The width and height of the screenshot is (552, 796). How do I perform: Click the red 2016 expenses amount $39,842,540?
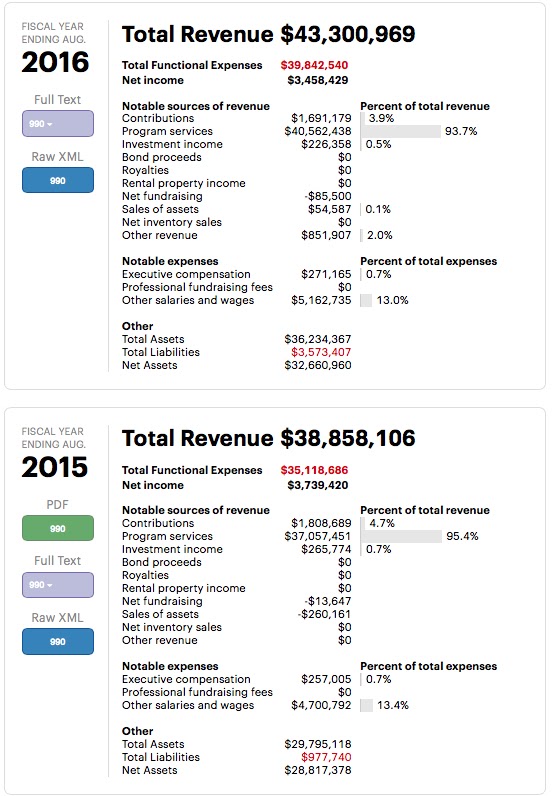[314, 65]
